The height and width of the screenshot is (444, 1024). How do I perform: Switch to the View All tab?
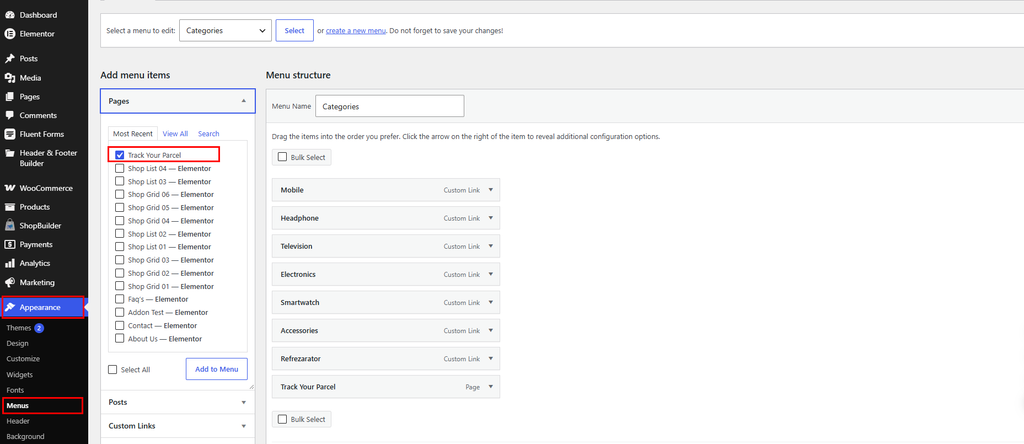point(175,133)
